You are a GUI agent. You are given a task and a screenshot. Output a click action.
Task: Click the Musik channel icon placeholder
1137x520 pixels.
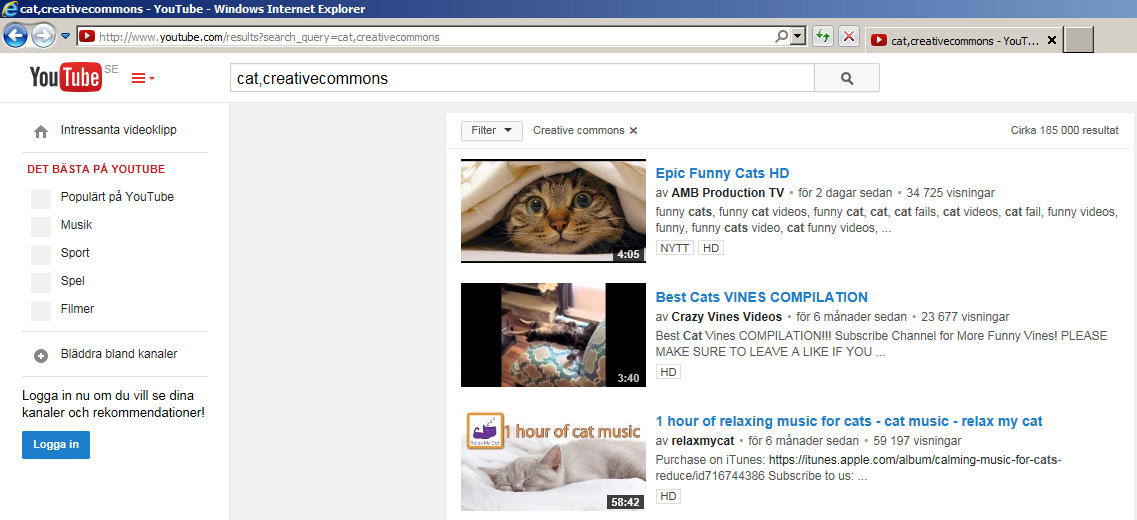point(41,226)
